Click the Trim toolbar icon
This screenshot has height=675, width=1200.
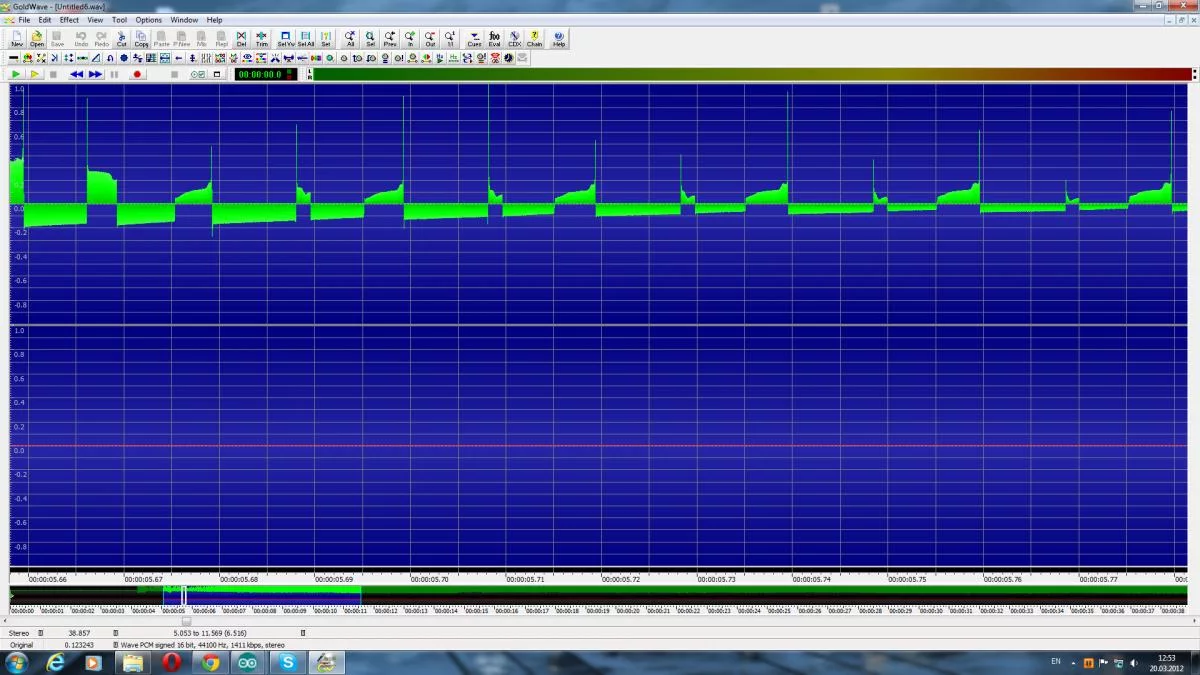coord(262,39)
